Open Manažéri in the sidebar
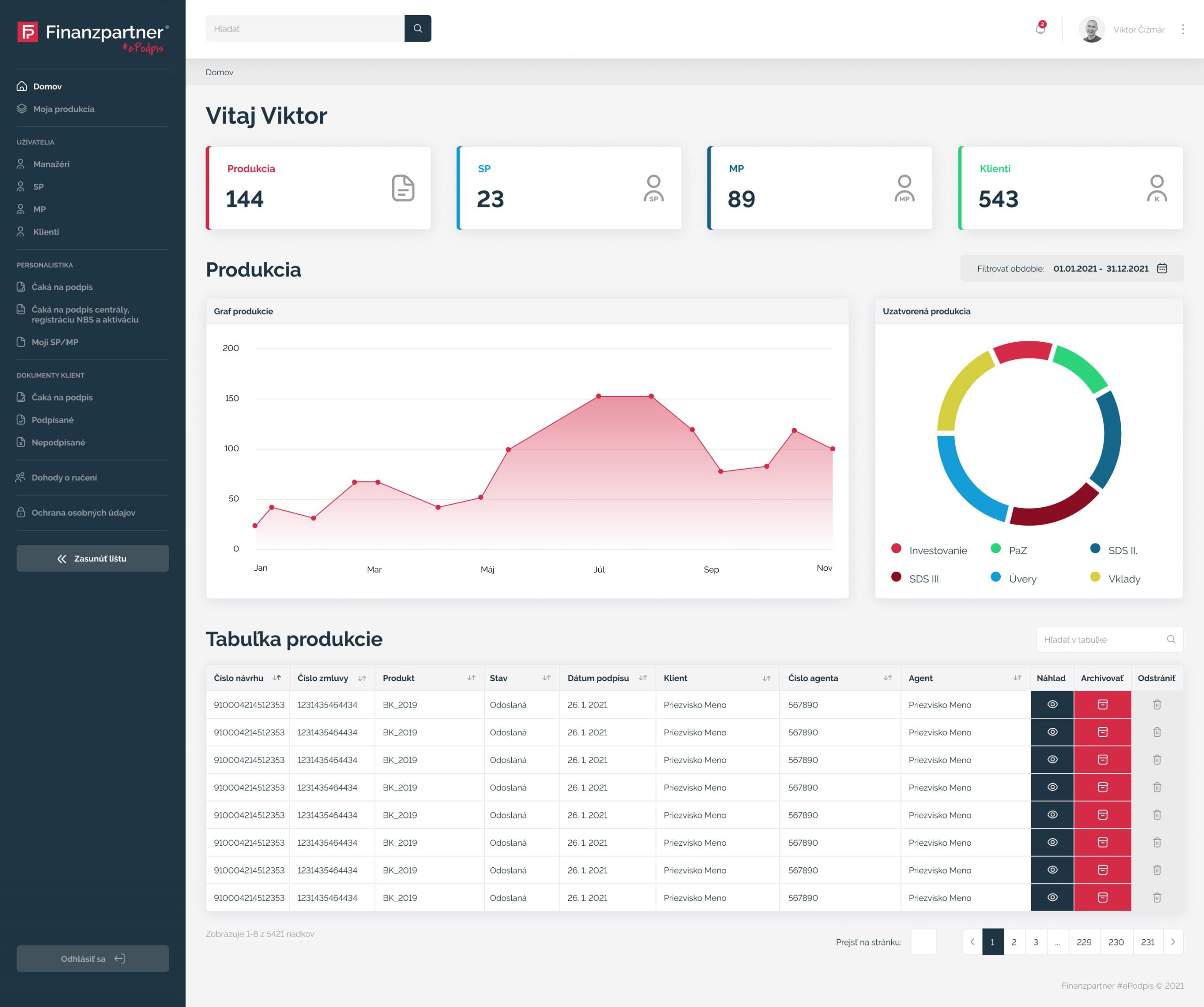Image resolution: width=1204 pixels, height=1007 pixels. pos(43,164)
